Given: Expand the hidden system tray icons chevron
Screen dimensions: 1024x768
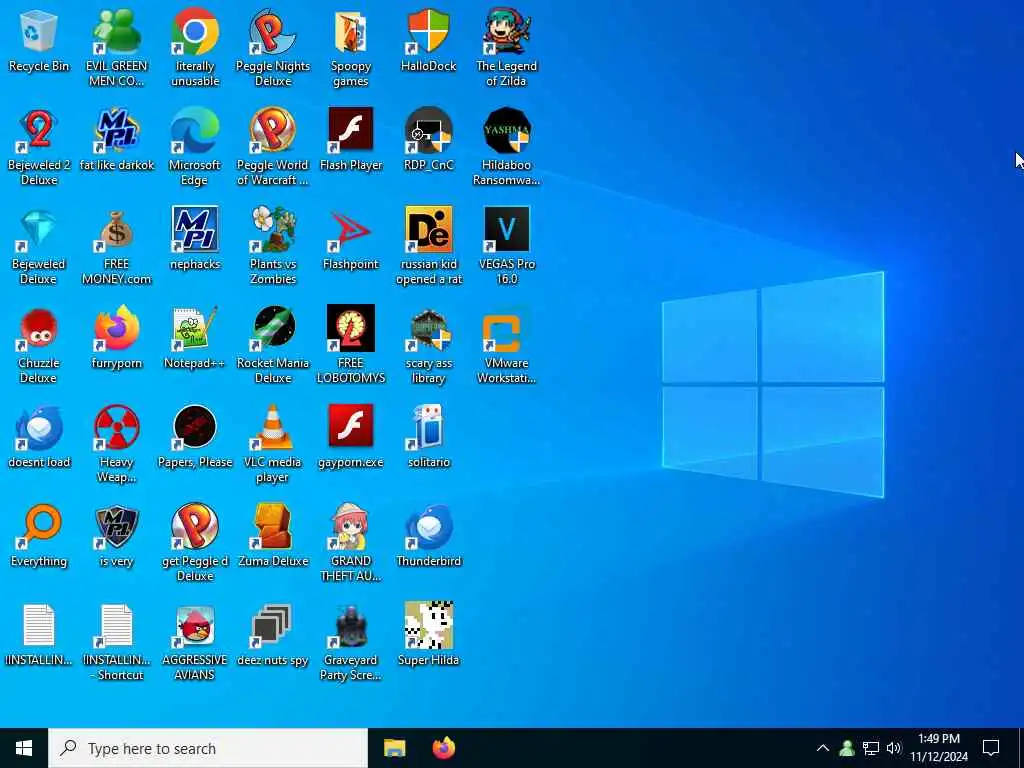Looking at the screenshot, I should (x=823, y=748).
